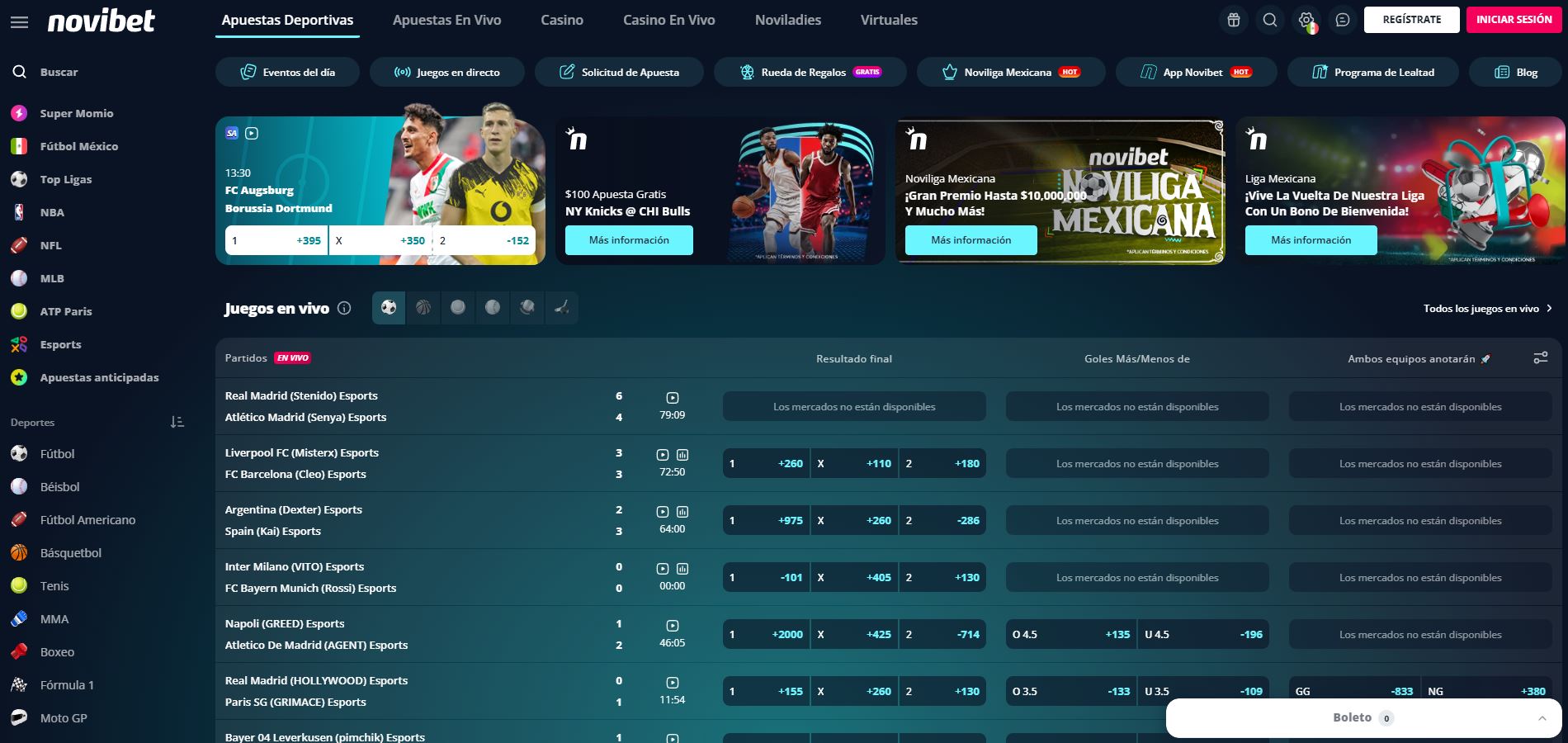Open the Juegos en vivo info icon

[344, 308]
